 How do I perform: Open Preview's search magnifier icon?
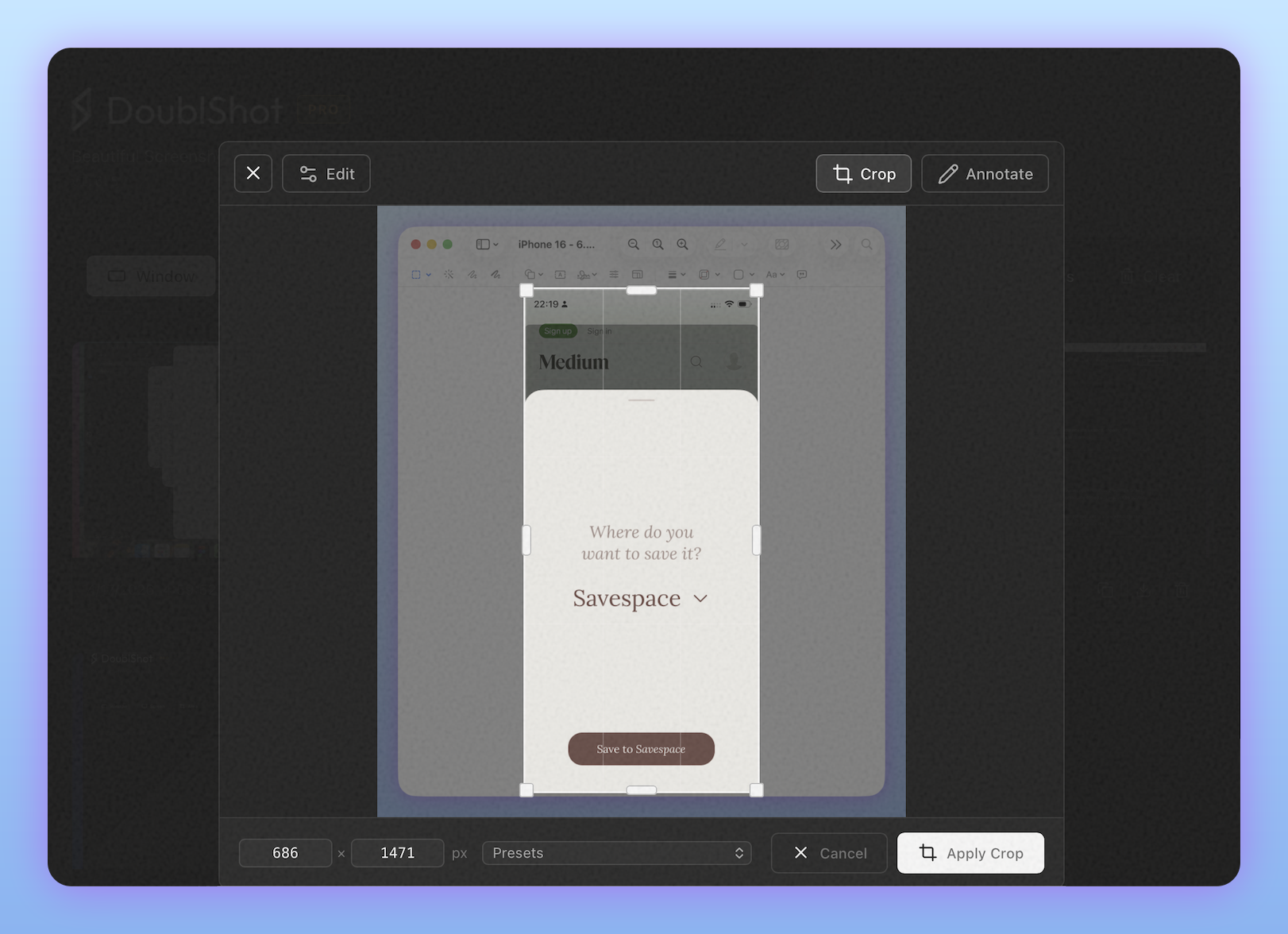(x=866, y=245)
